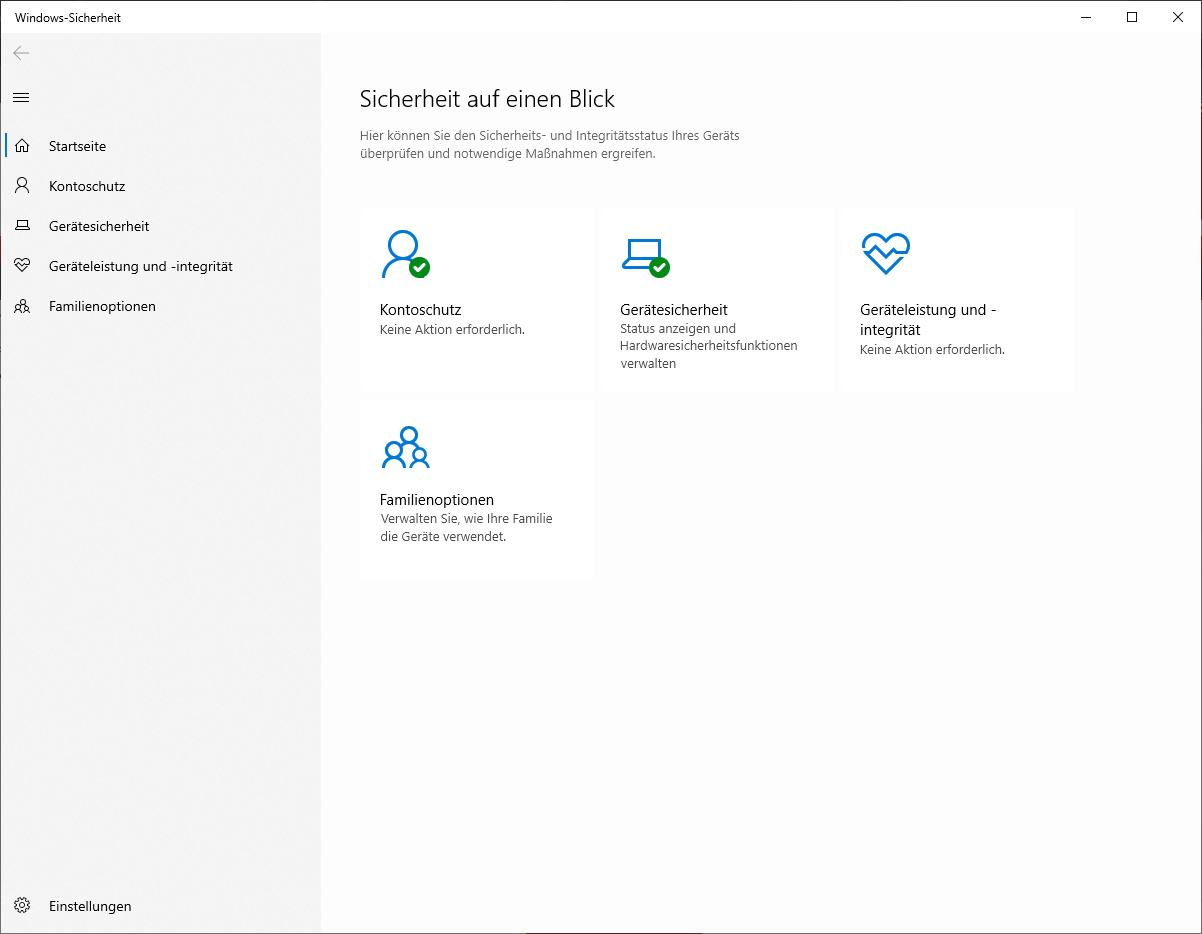
Task: Click the back arrow icon
Action: (x=21, y=53)
